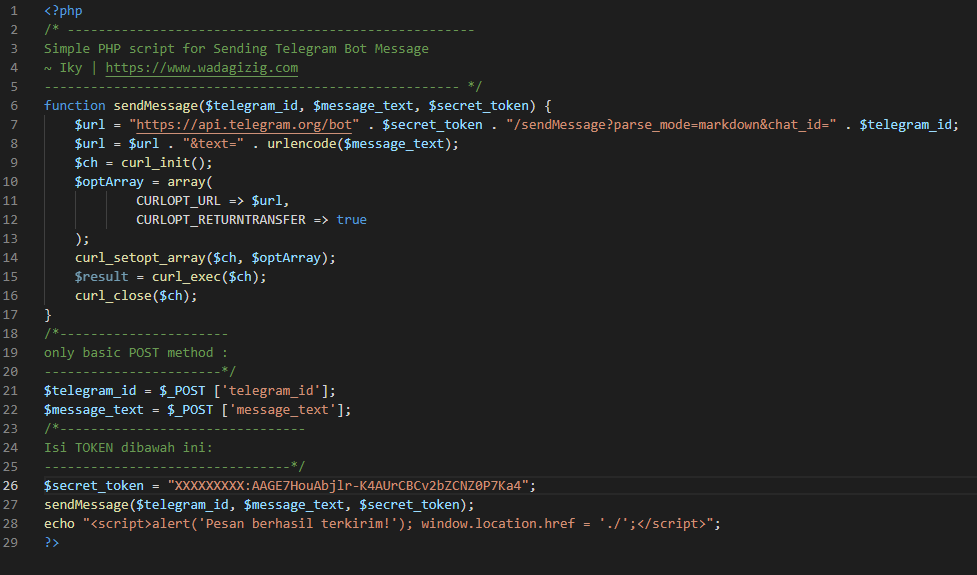The image size is (977, 575).
Task: Click $optArray variable on line 10
Action: click(109, 182)
